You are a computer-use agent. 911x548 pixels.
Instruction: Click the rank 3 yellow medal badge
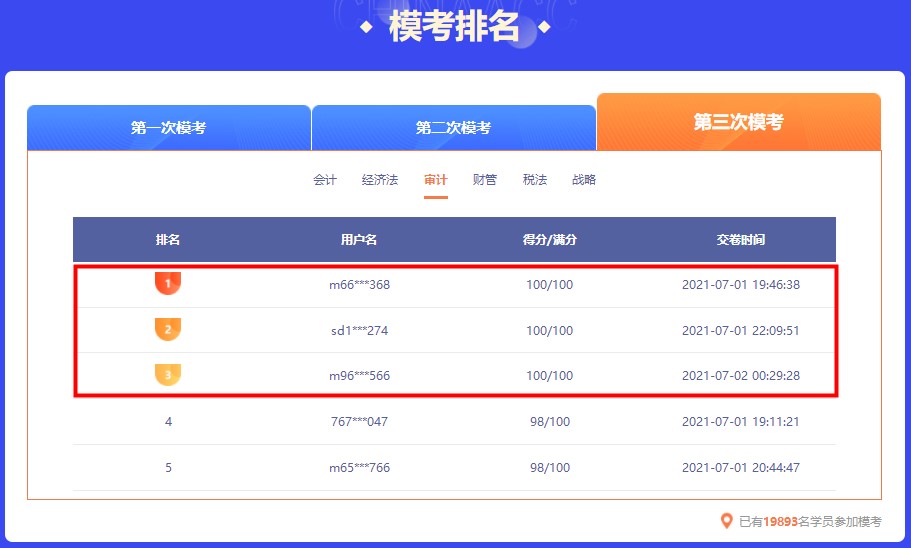(168, 375)
